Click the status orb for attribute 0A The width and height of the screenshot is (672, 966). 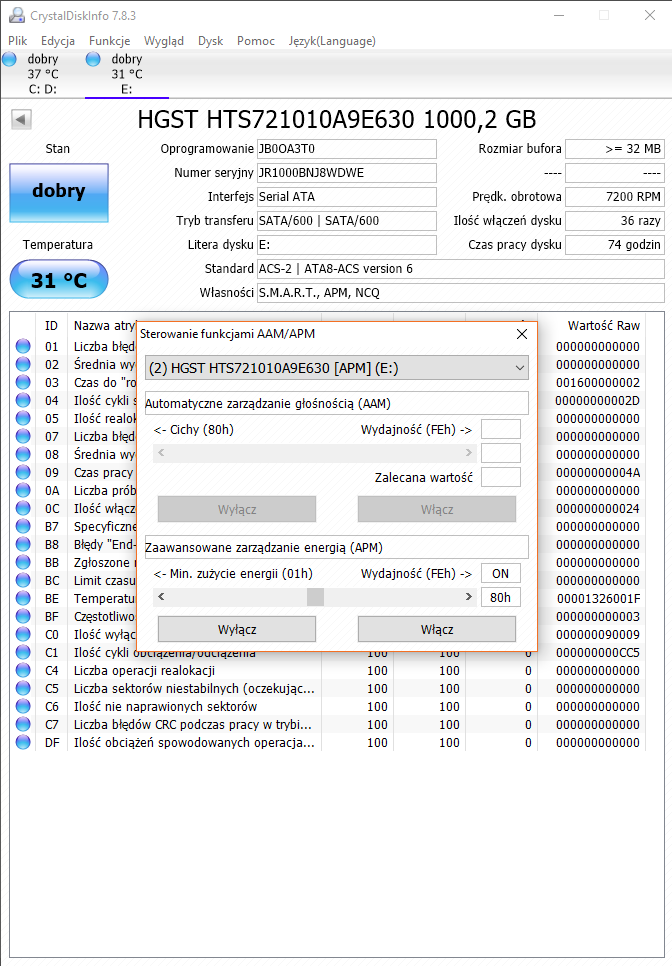click(x=23, y=490)
